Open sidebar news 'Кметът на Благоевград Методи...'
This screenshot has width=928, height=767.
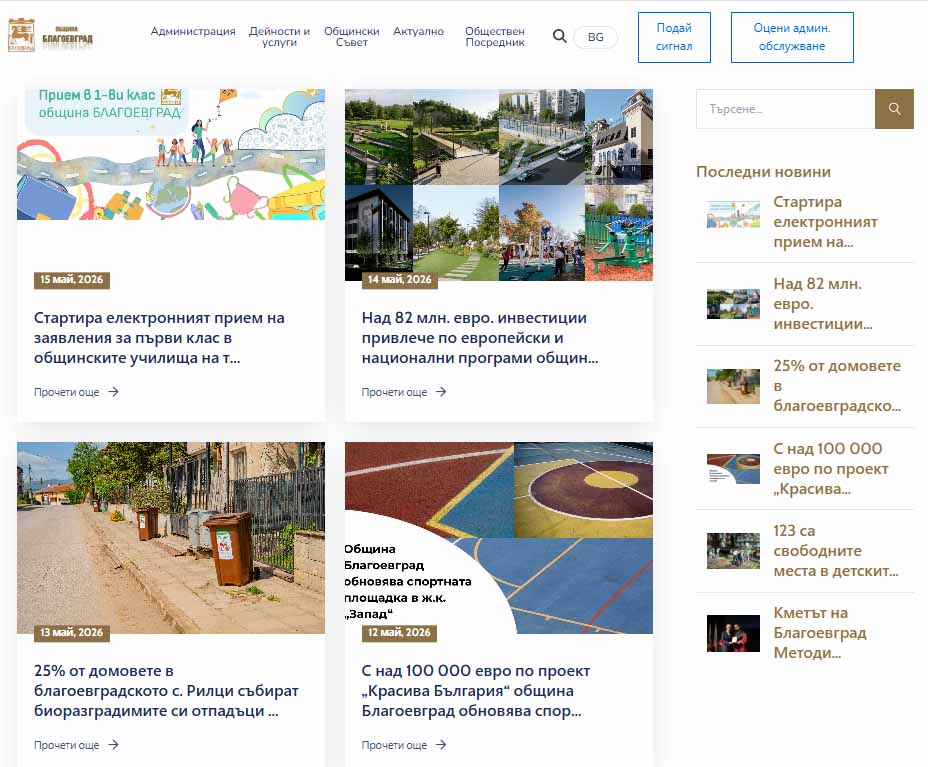pyautogui.click(x=820, y=633)
